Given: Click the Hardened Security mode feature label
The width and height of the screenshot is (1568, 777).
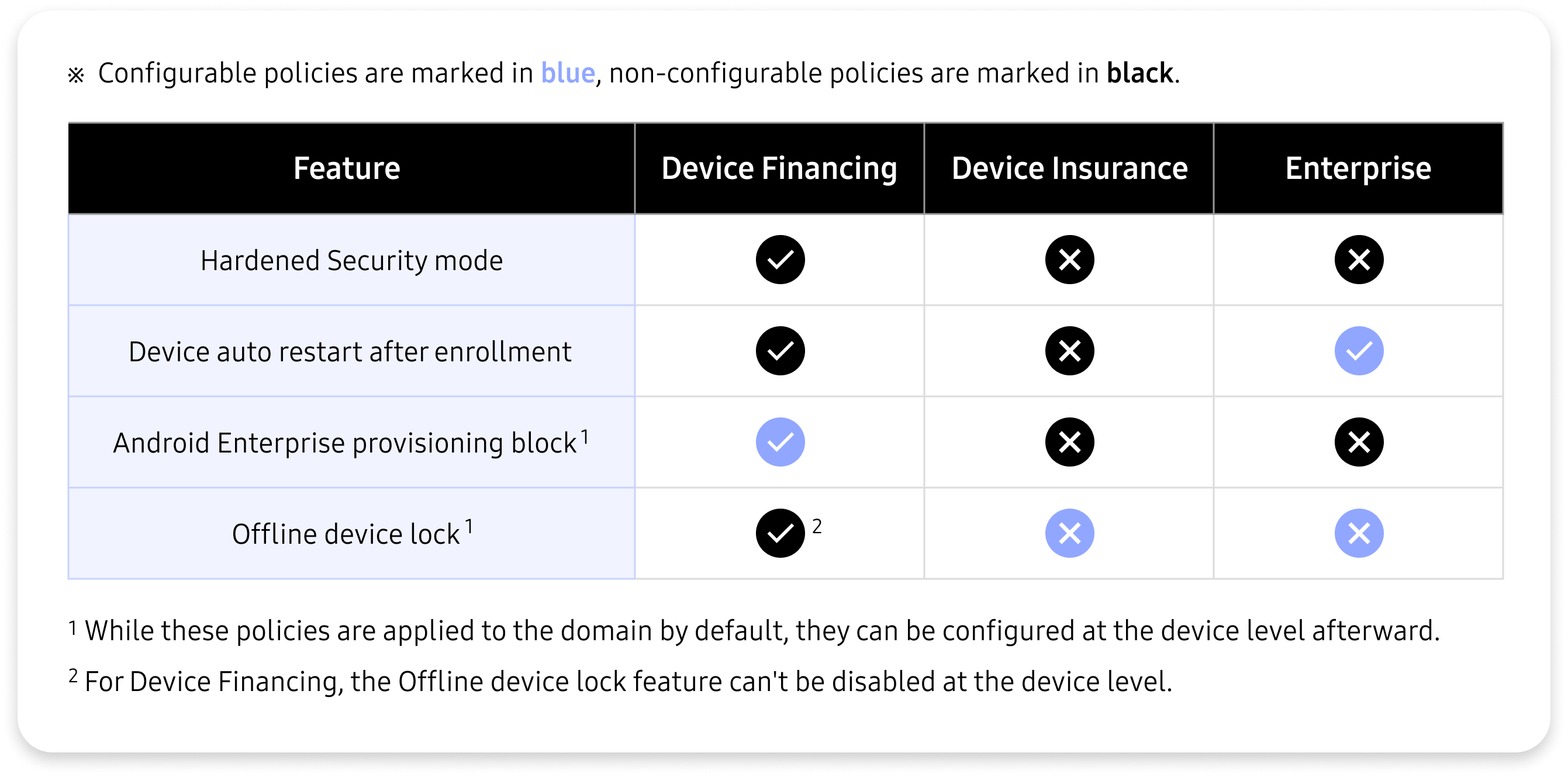Looking at the screenshot, I should coord(352,261).
